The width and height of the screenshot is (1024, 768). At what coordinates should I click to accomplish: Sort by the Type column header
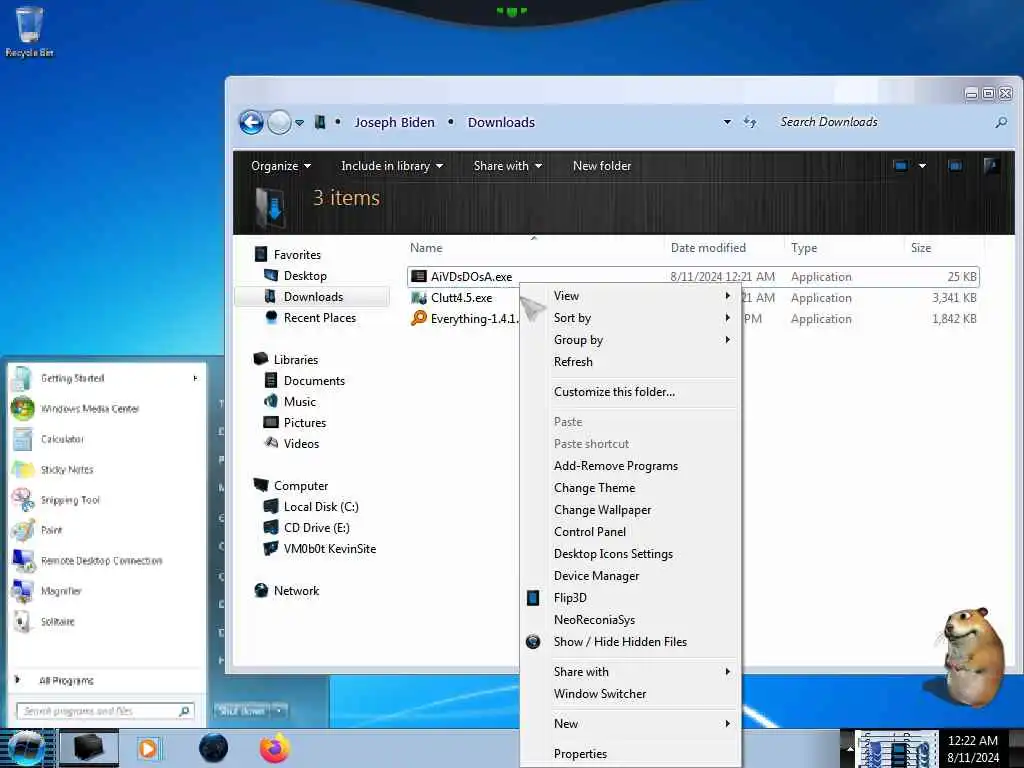[x=804, y=248]
